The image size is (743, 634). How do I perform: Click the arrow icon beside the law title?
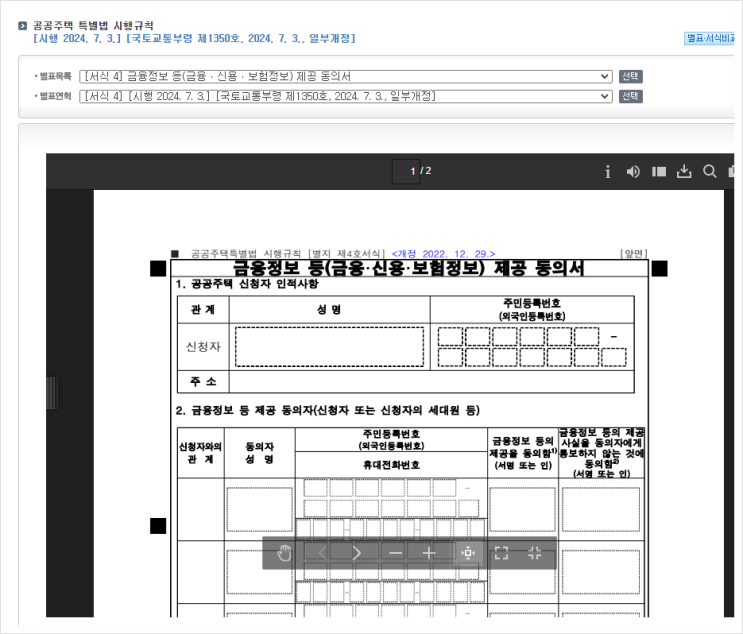coord(22,26)
